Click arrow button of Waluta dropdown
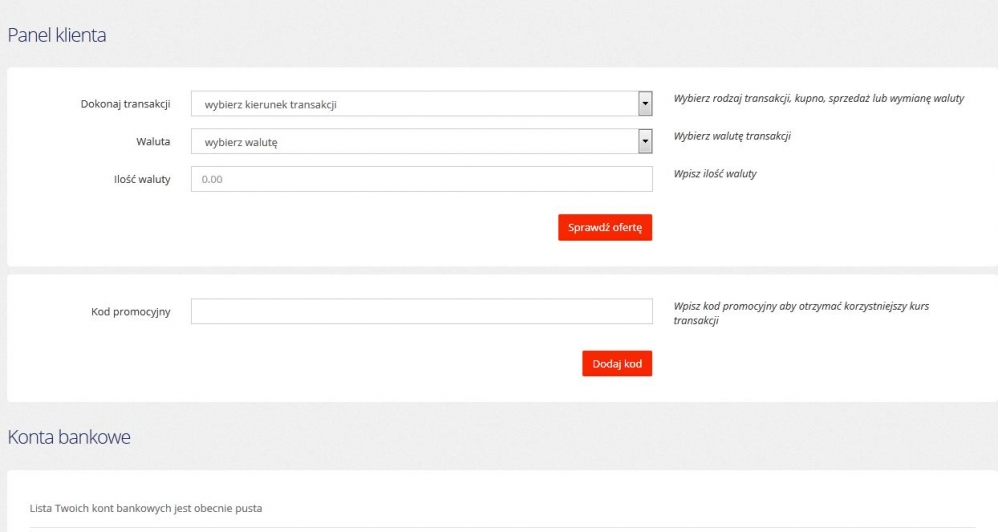The height and width of the screenshot is (532, 998). tap(645, 142)
